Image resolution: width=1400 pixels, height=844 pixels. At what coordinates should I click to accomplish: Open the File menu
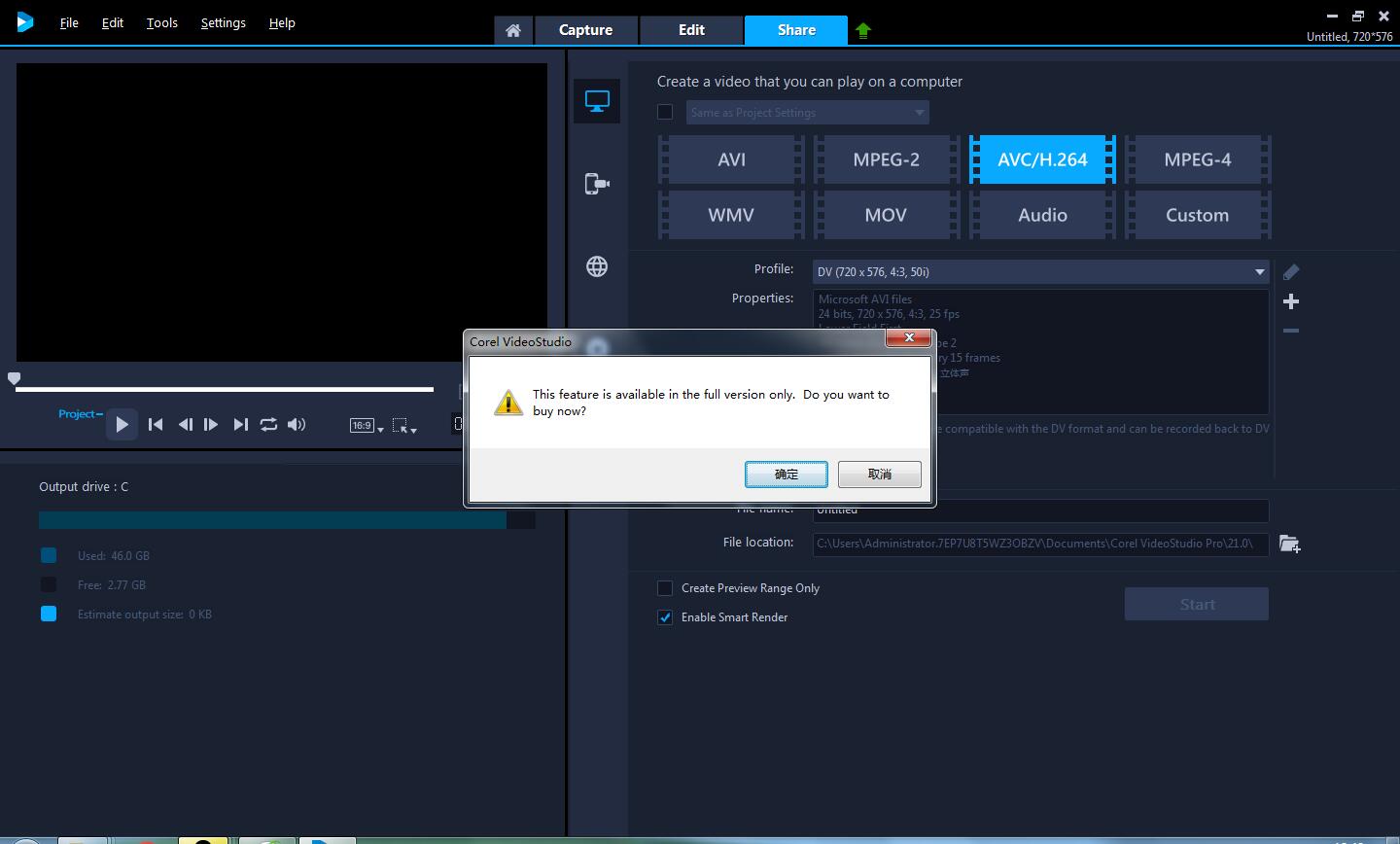[x=69, y=22]
